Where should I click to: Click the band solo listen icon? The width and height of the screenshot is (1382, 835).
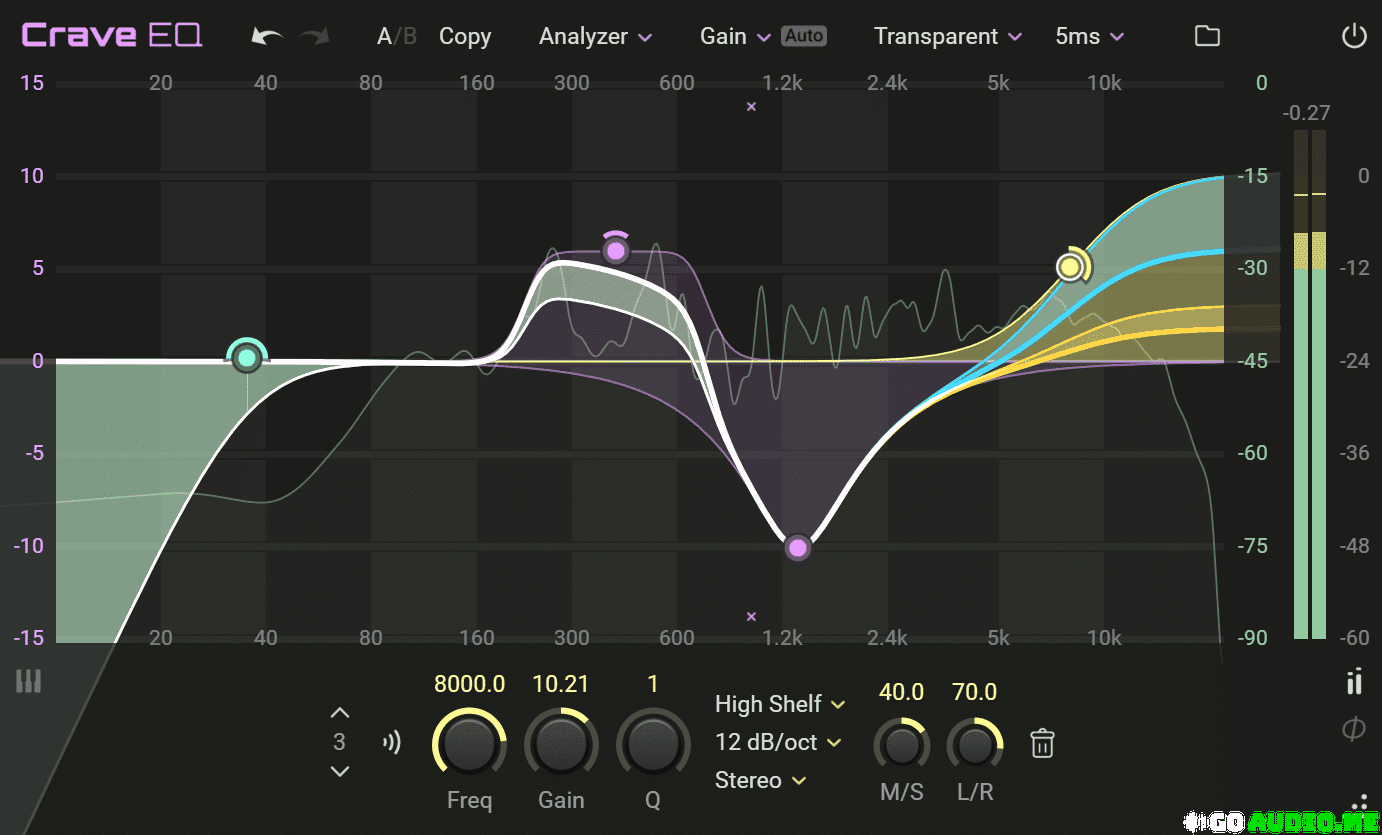392,742
